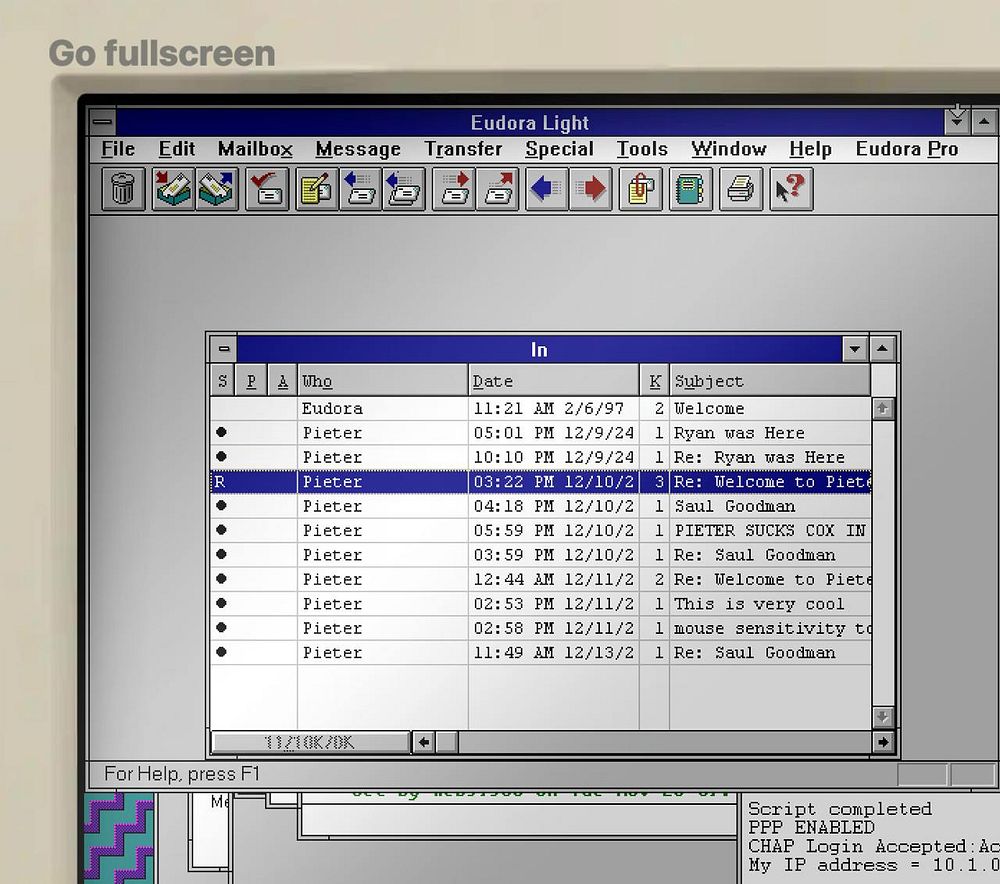Go to next message with red arrow
The width and height of the screenshot is (1000, 884).
590,189
